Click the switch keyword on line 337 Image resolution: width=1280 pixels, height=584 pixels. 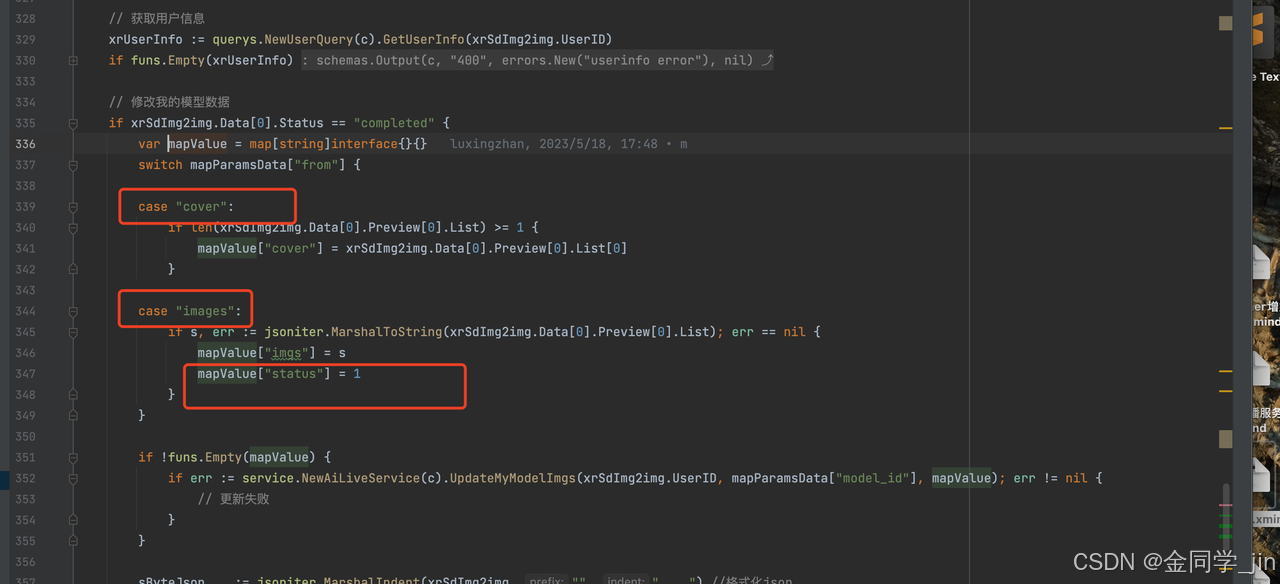click(x=160, y=165)
